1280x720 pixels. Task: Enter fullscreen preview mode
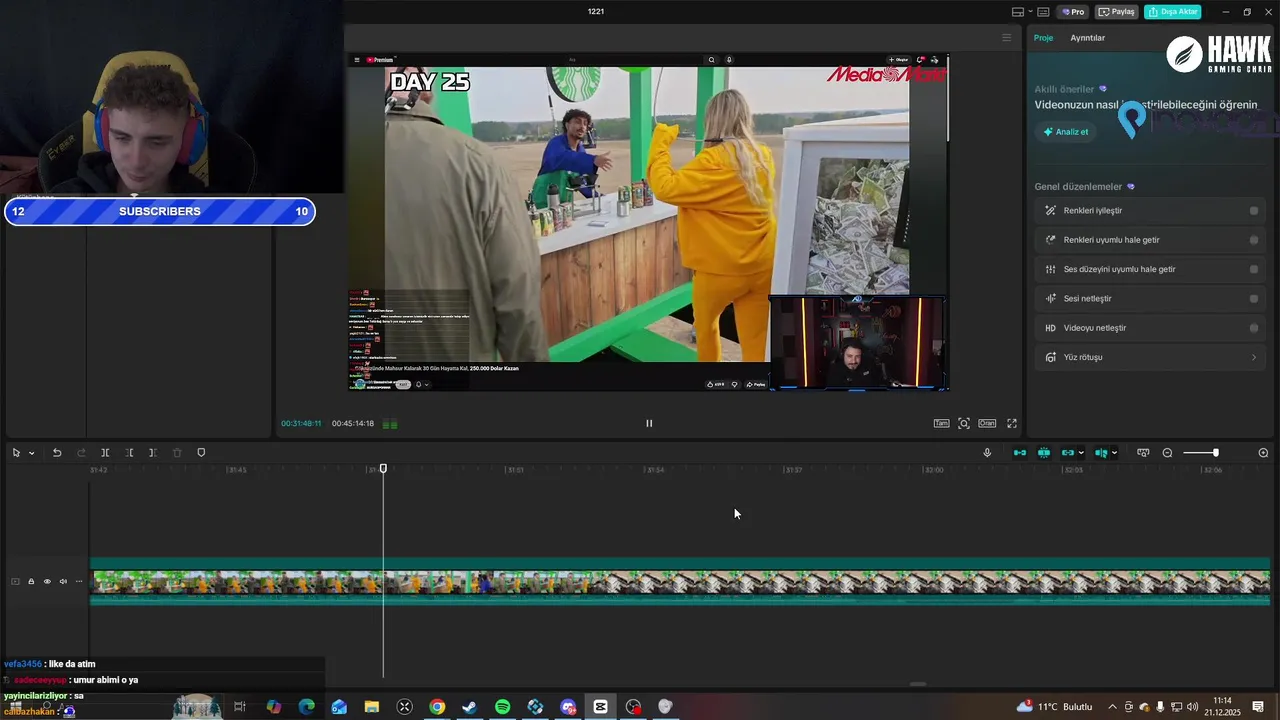[x=1012, y=423]
